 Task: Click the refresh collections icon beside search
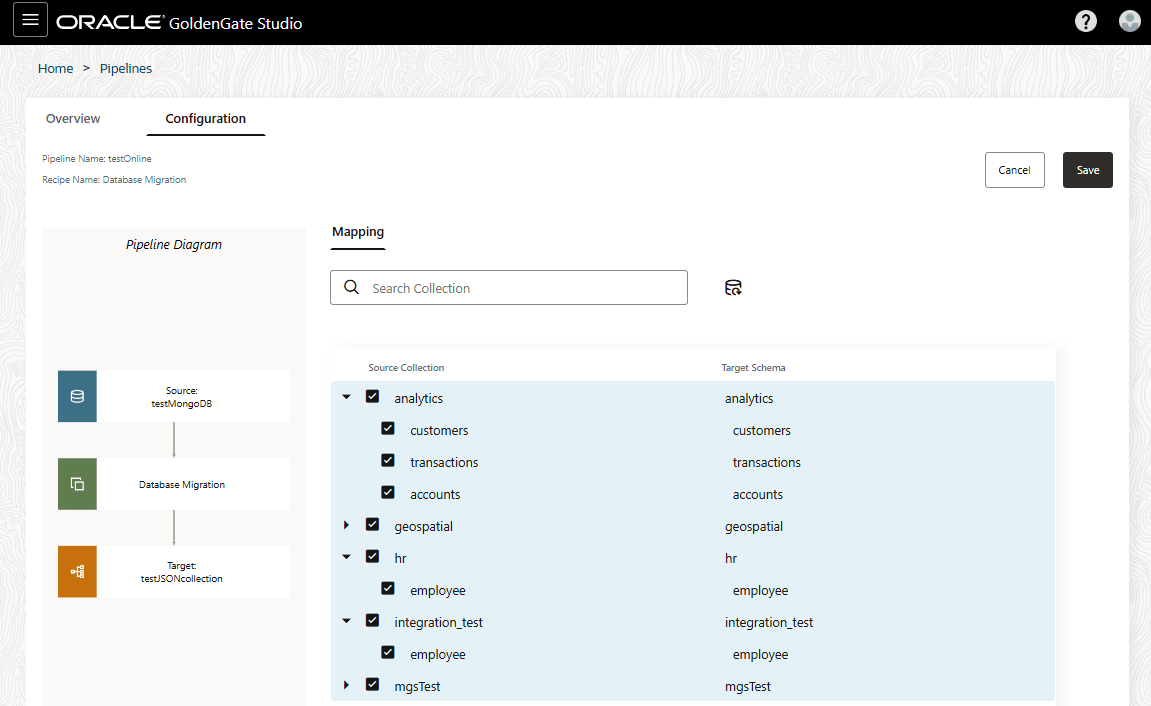(x=733, y=287)
